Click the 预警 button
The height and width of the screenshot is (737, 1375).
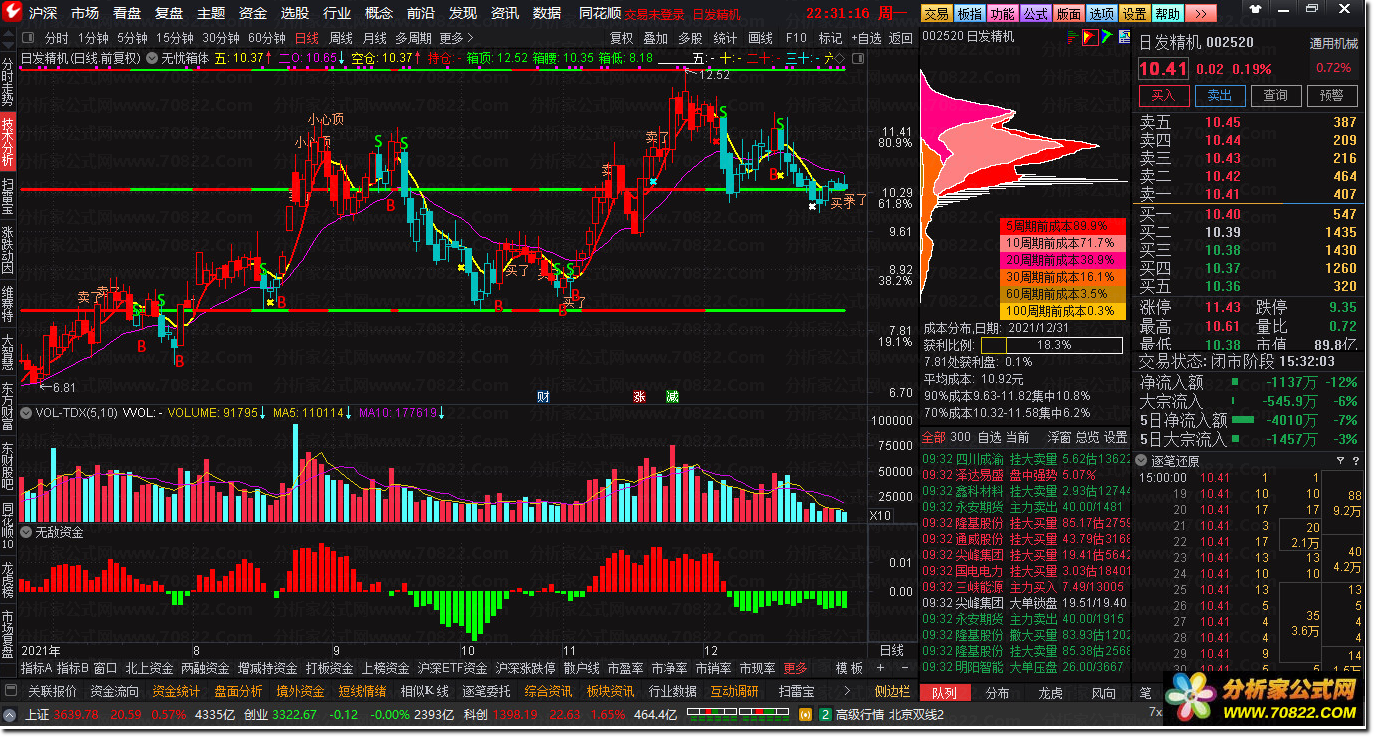coord(1332,95)
